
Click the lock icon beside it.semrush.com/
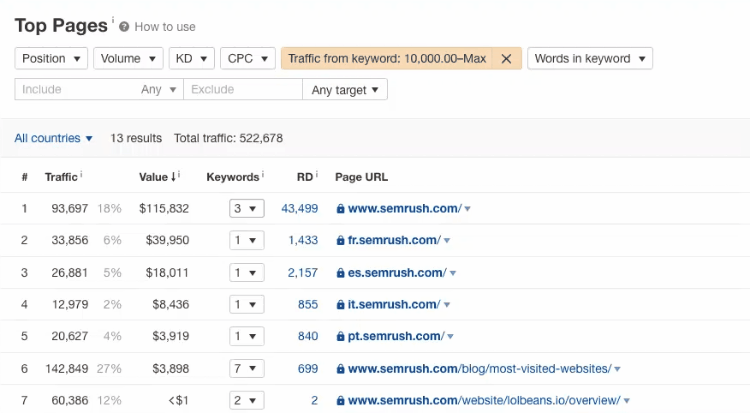point(341,304)
